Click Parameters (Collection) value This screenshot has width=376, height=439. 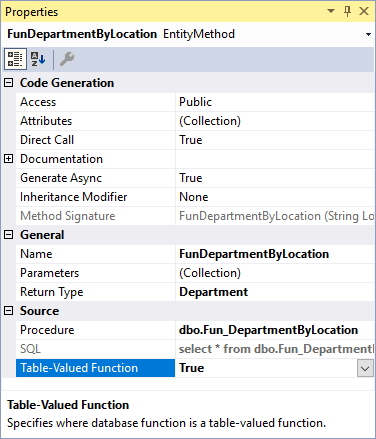click(210, 273)
